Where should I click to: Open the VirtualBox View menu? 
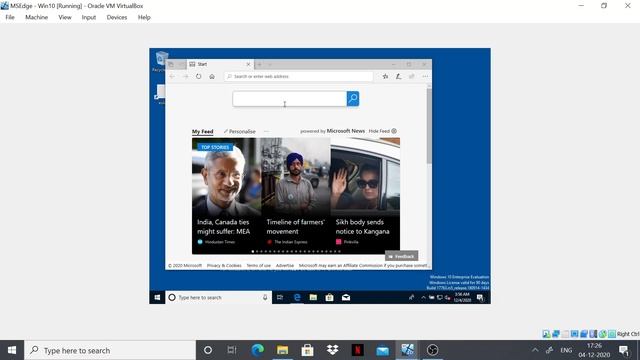click(64, 17)
